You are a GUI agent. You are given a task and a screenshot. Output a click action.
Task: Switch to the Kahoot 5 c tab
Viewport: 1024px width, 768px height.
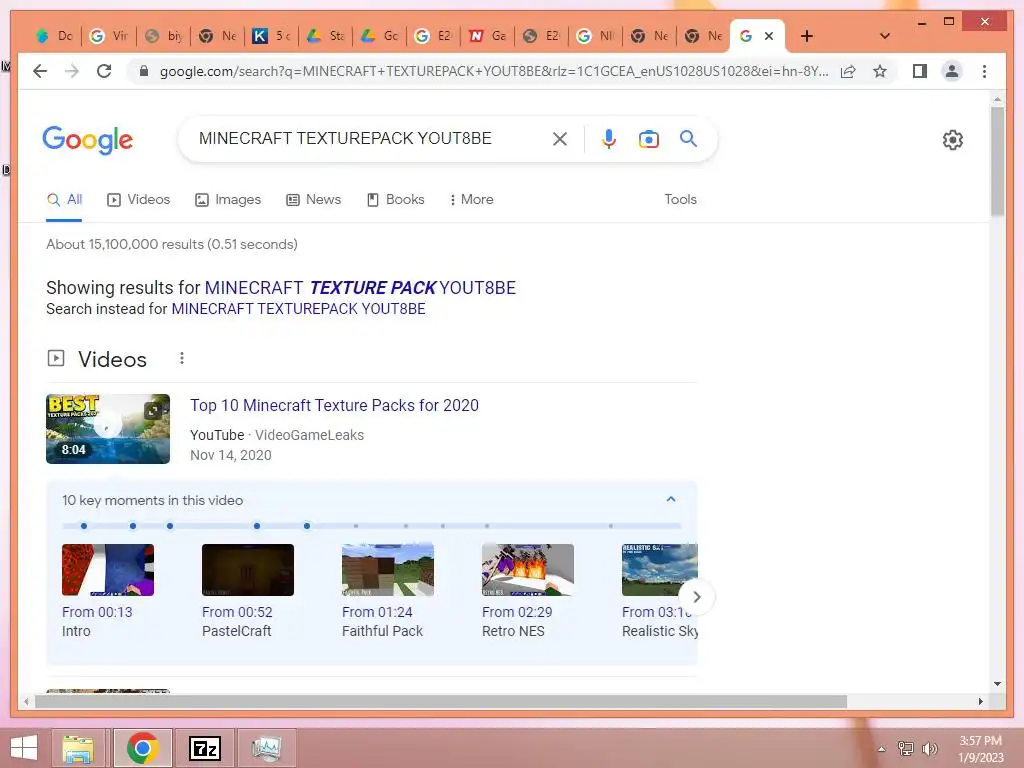coord(271,36)
